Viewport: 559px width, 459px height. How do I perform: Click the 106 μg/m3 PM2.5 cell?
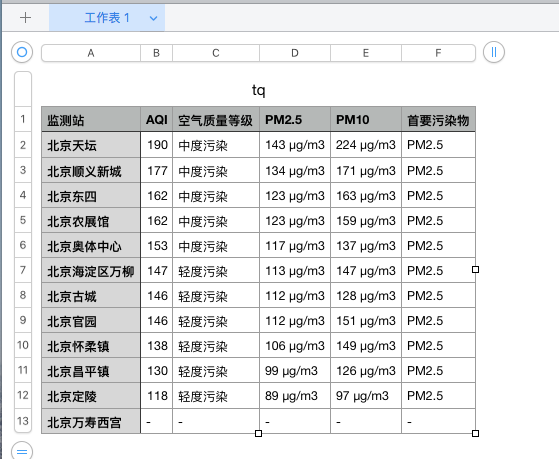click(295, 345)
